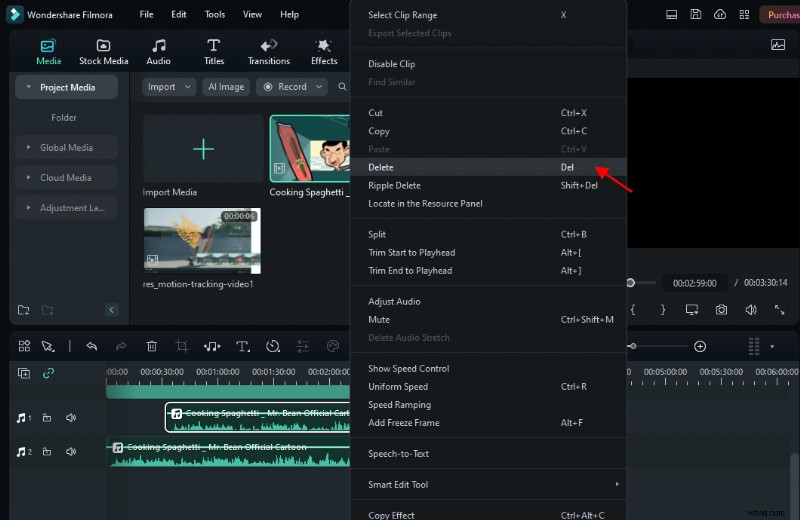The image size is (800, 520).
Task: Select res_motion-tracking-video1 thumbnail
Action: [202, 240]
